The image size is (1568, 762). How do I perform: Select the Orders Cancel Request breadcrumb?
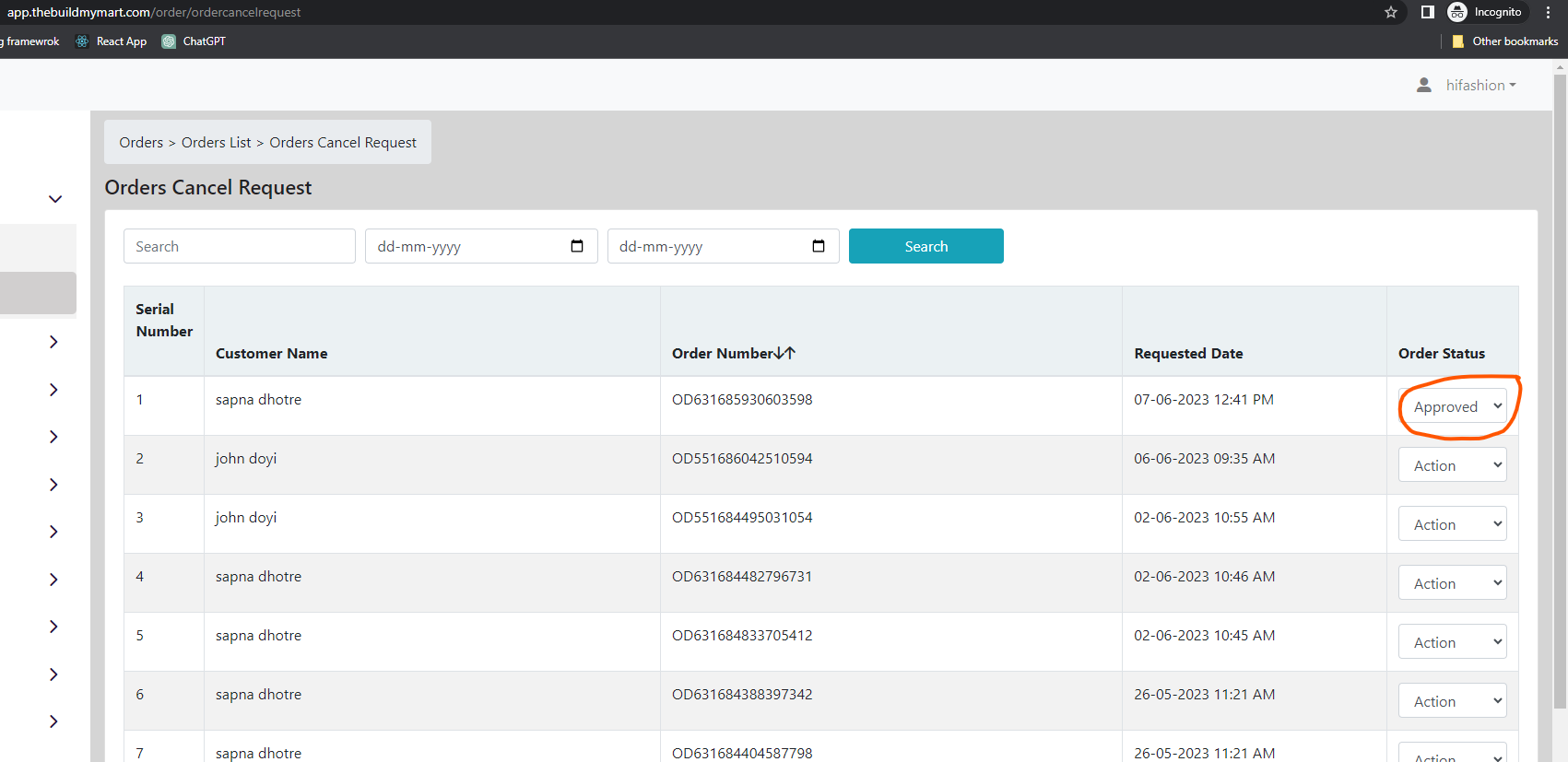343,142
